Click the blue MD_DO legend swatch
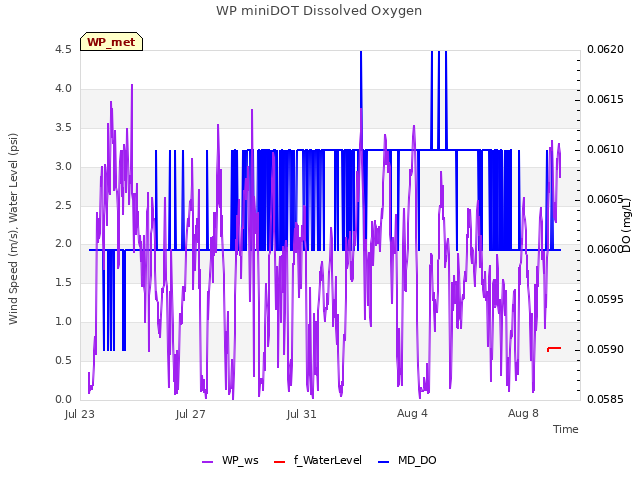 coord(383,462)
